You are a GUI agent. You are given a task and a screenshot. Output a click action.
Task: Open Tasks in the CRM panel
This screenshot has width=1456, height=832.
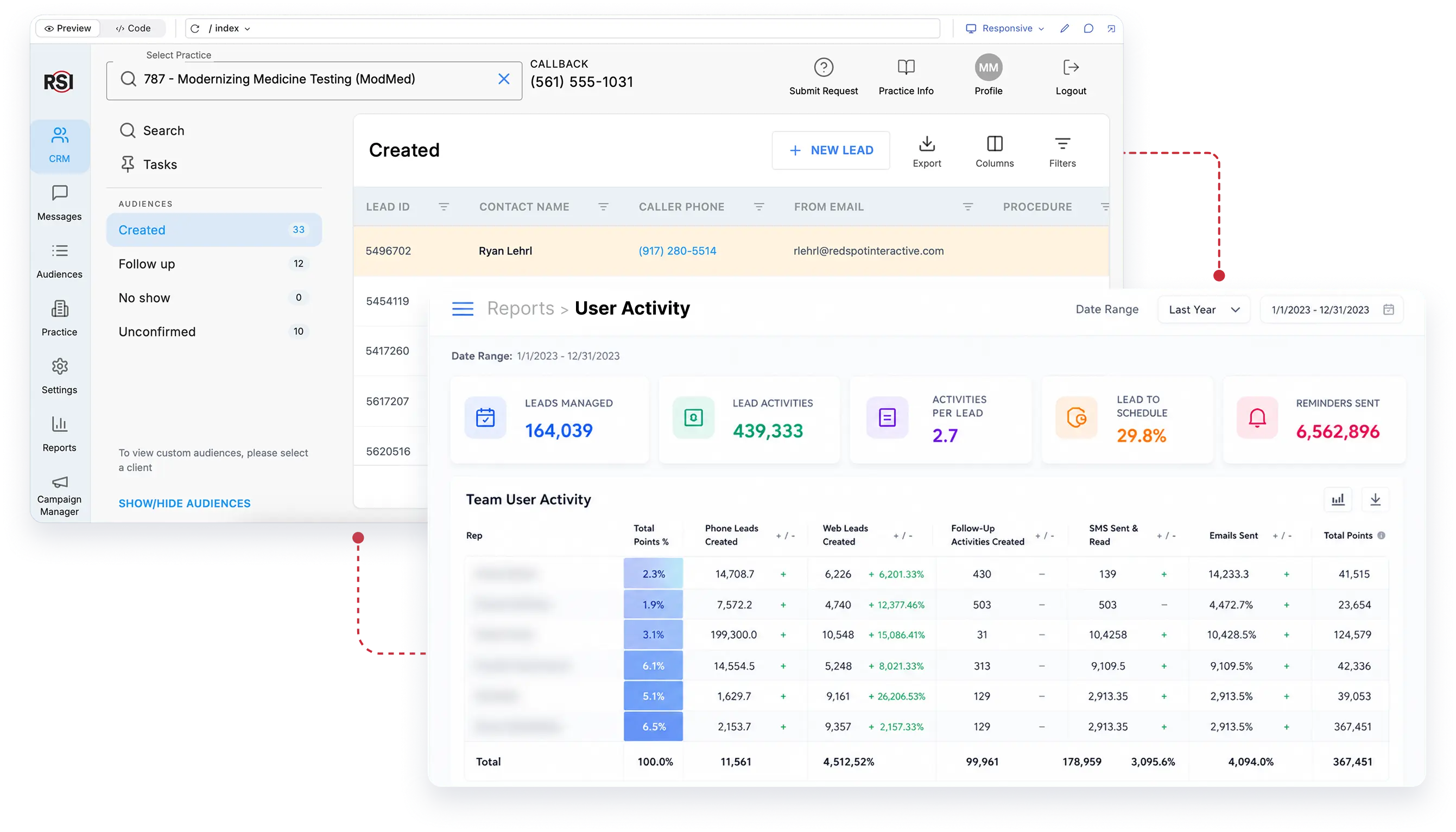(x=148, y=164)
